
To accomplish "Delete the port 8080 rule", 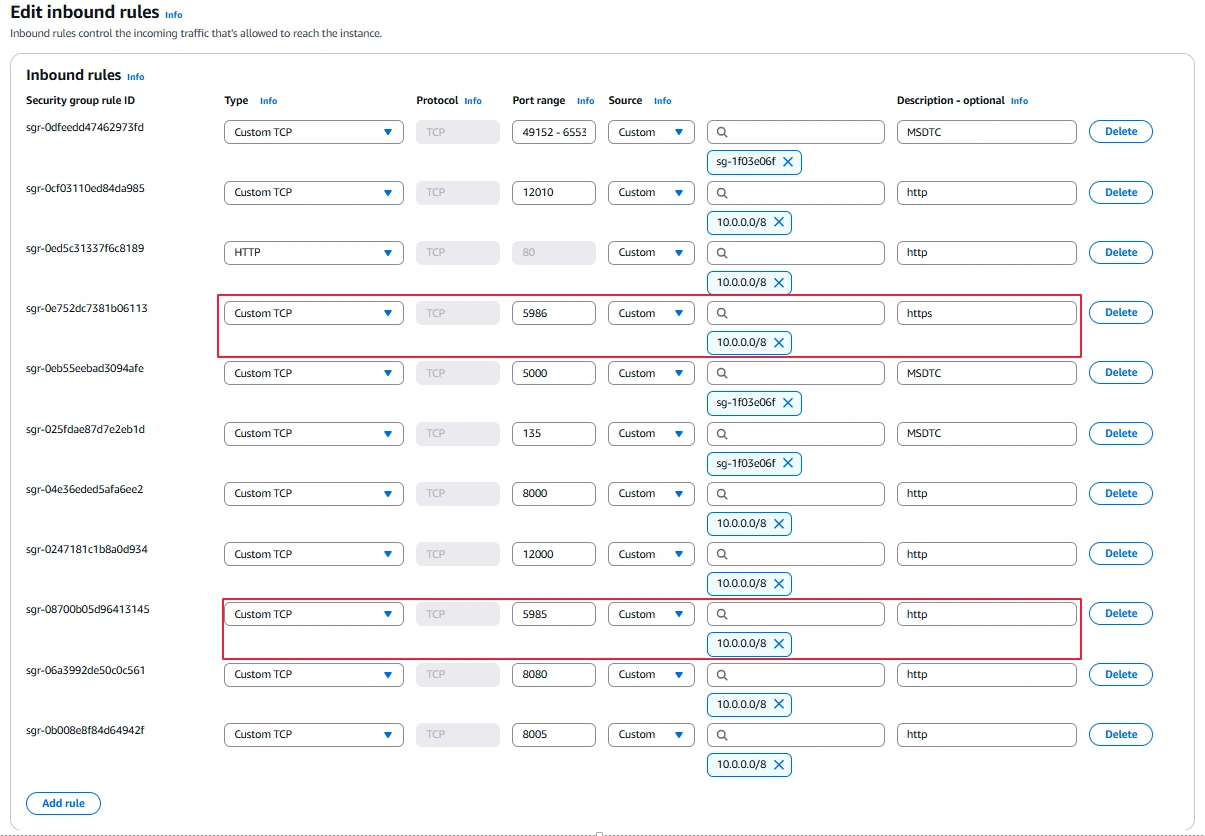I will point(1121,675).
